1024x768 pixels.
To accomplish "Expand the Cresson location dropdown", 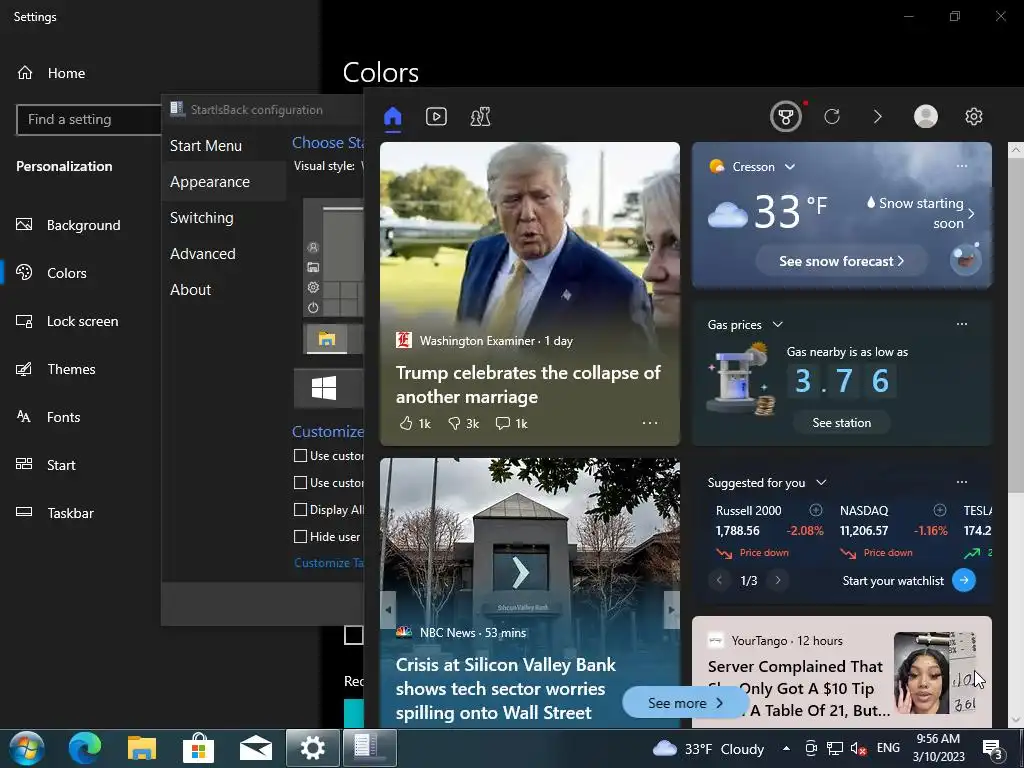I will [790, 167].
